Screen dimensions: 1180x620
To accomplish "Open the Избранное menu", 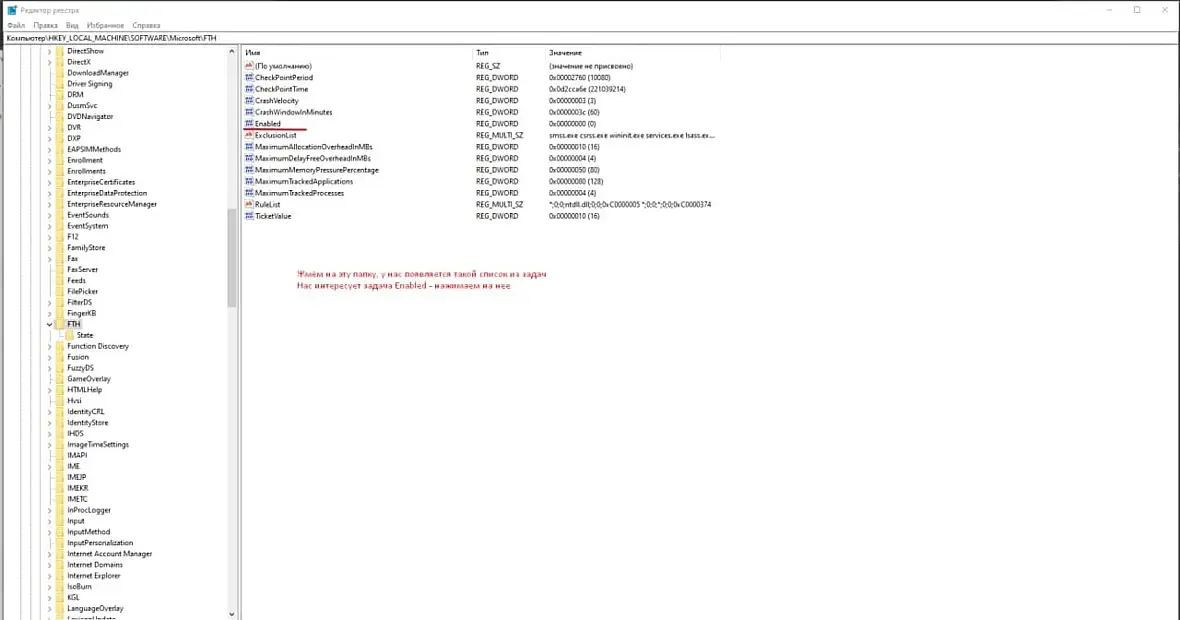I will click(105, 26).
